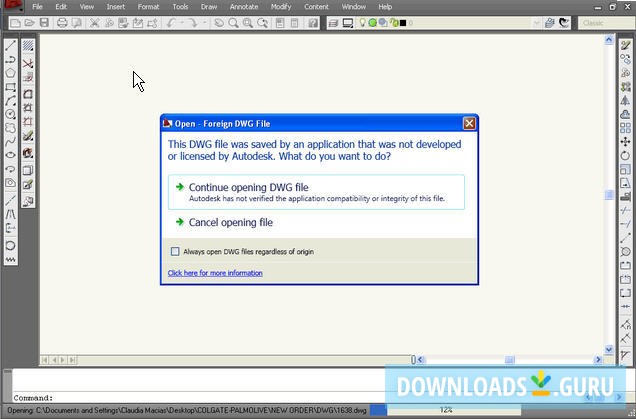This screenshot has width=636, height=419.
Task: Open the Classic workspace dropdown
Action: pyautogui.click(x=606, y=23)
